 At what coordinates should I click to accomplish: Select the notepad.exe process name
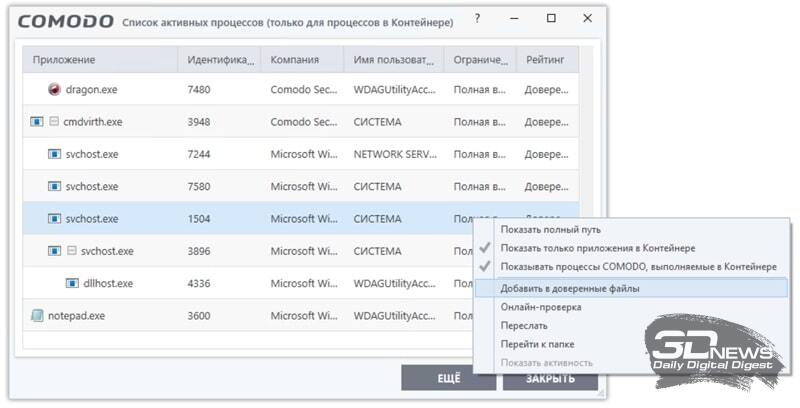[77, 316]
